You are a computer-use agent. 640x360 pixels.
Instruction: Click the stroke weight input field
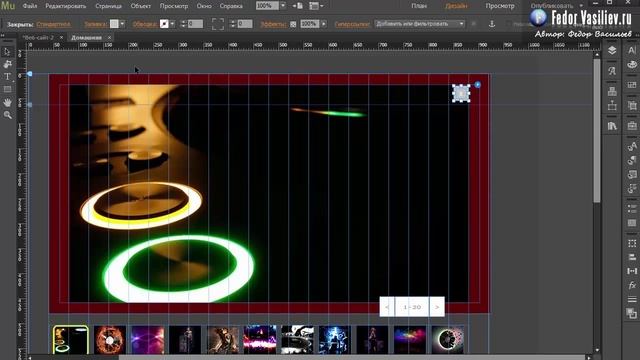(x=195, y=24)
